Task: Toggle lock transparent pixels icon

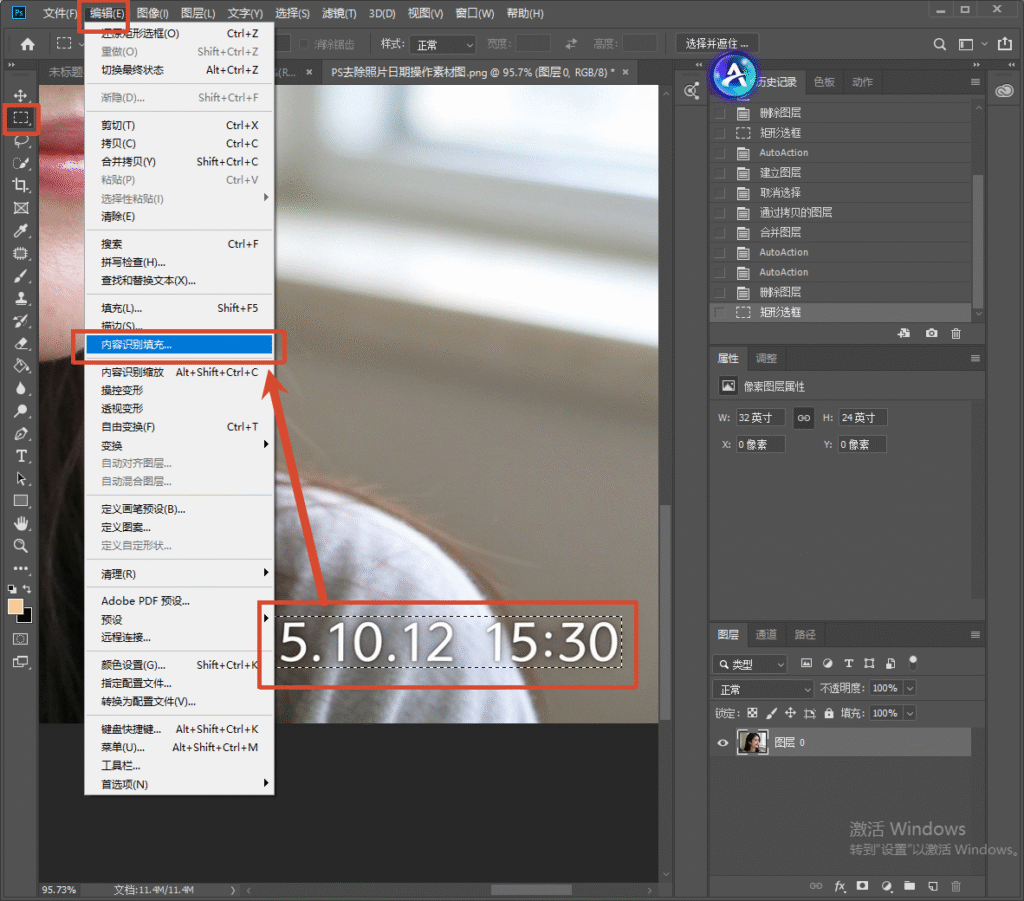Action: point(752,713)
